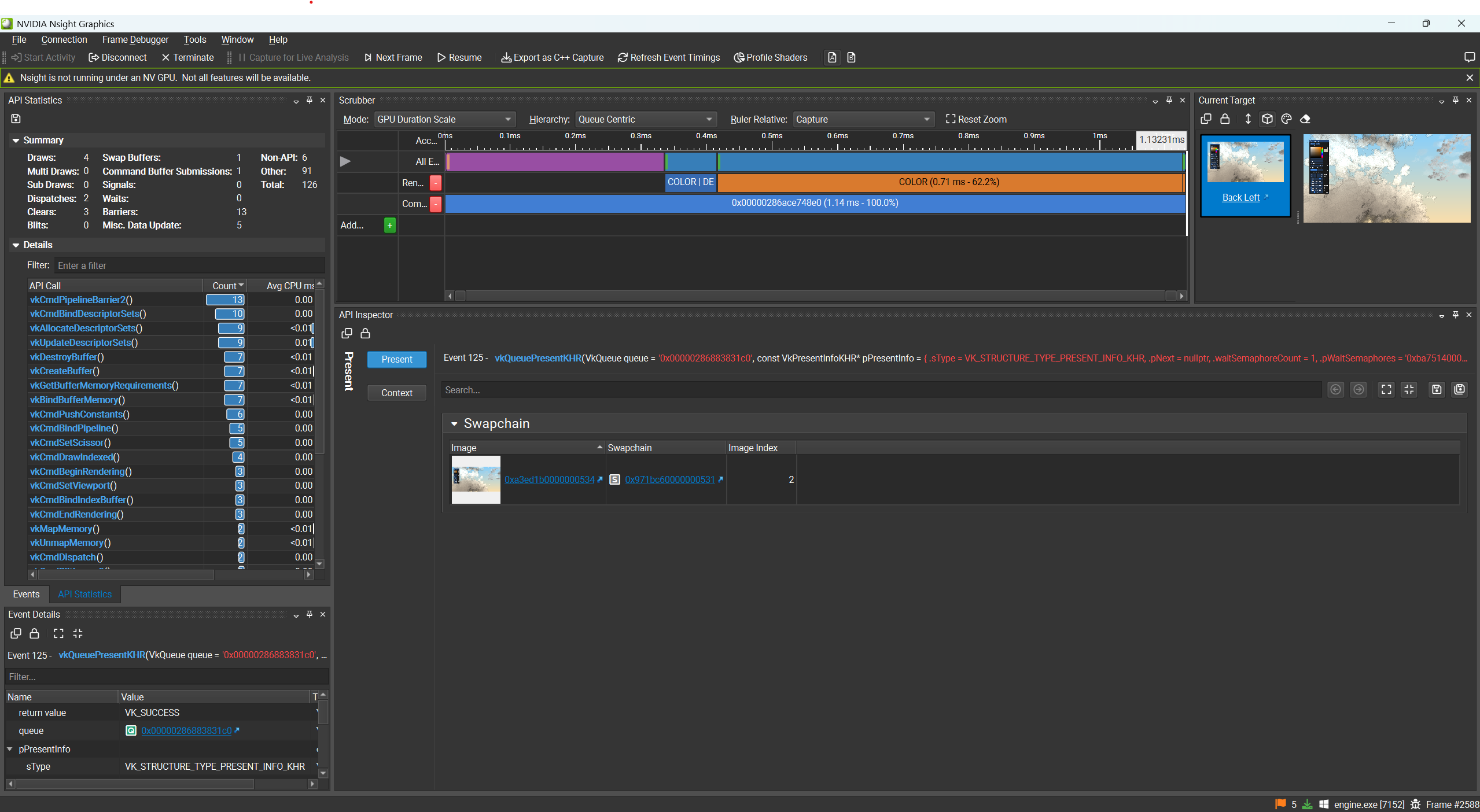The width and height of the screenshot is (1480, 812).
Task: Click the Context button
Action: [397, 393]
